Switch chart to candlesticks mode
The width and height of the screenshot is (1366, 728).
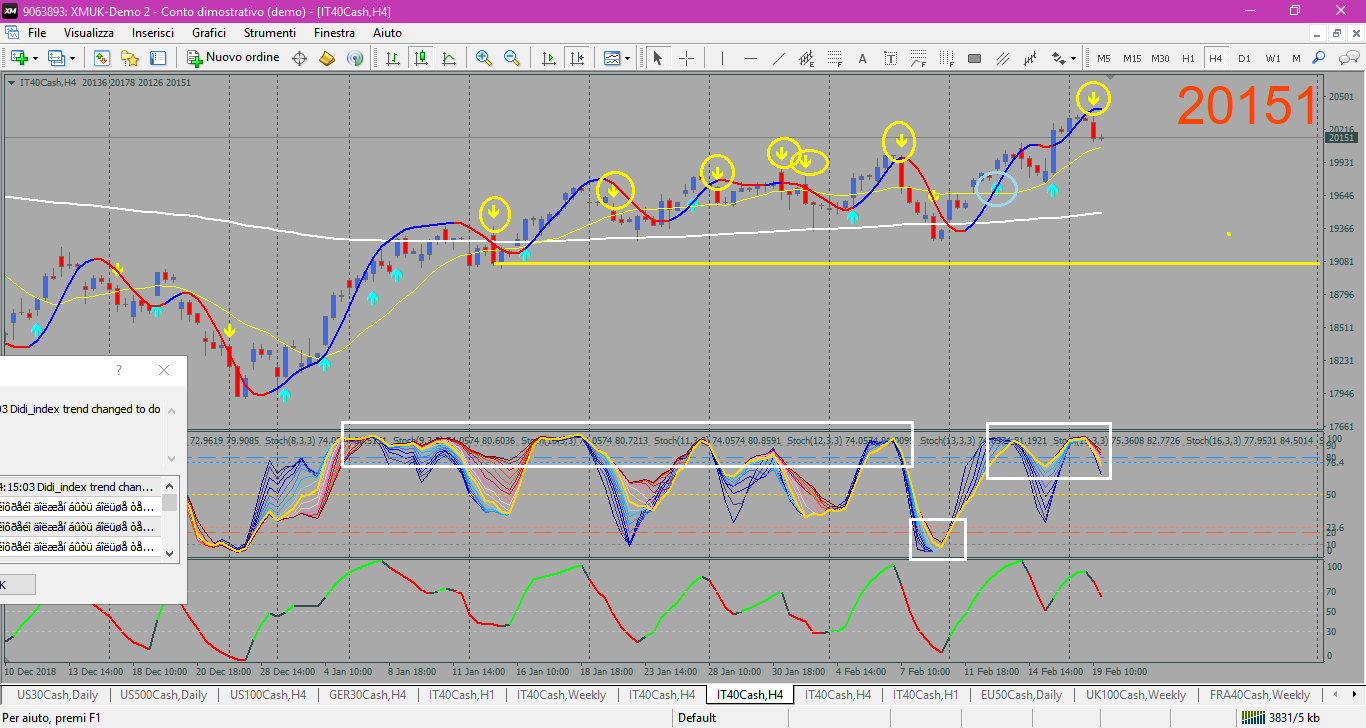coord(421,58)
